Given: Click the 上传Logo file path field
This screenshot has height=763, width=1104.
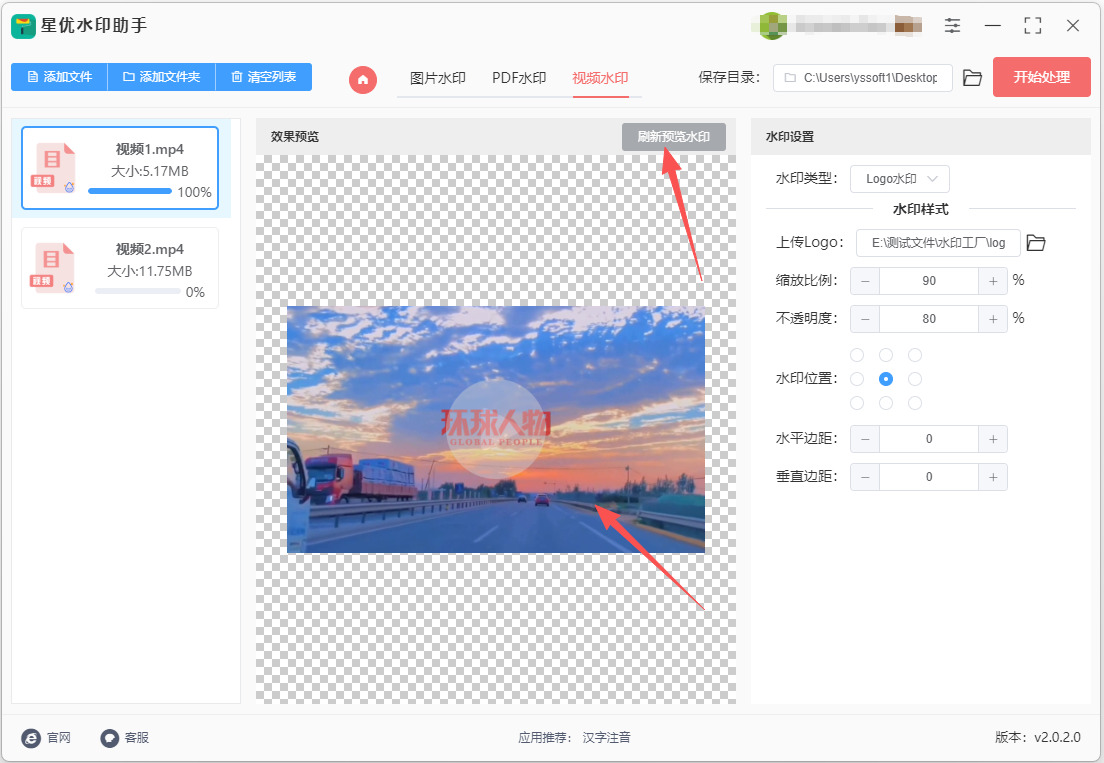Looking at the screenshot, I should [938, 243].
